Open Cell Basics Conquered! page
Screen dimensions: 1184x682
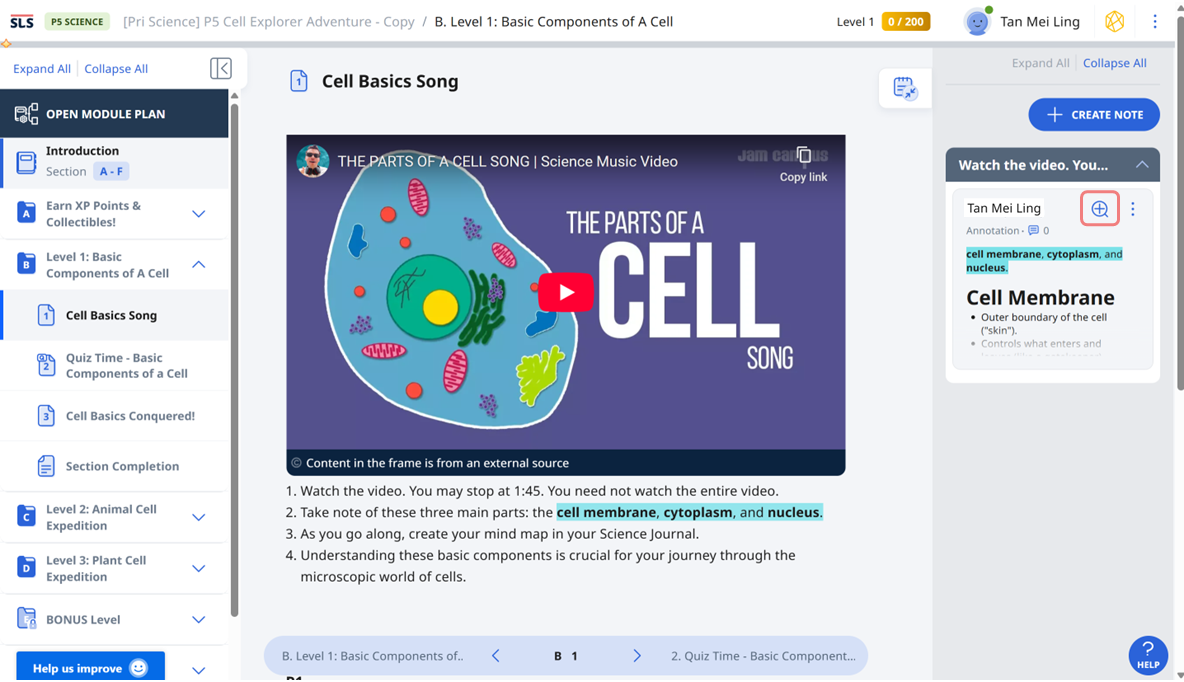coord(130,416)
